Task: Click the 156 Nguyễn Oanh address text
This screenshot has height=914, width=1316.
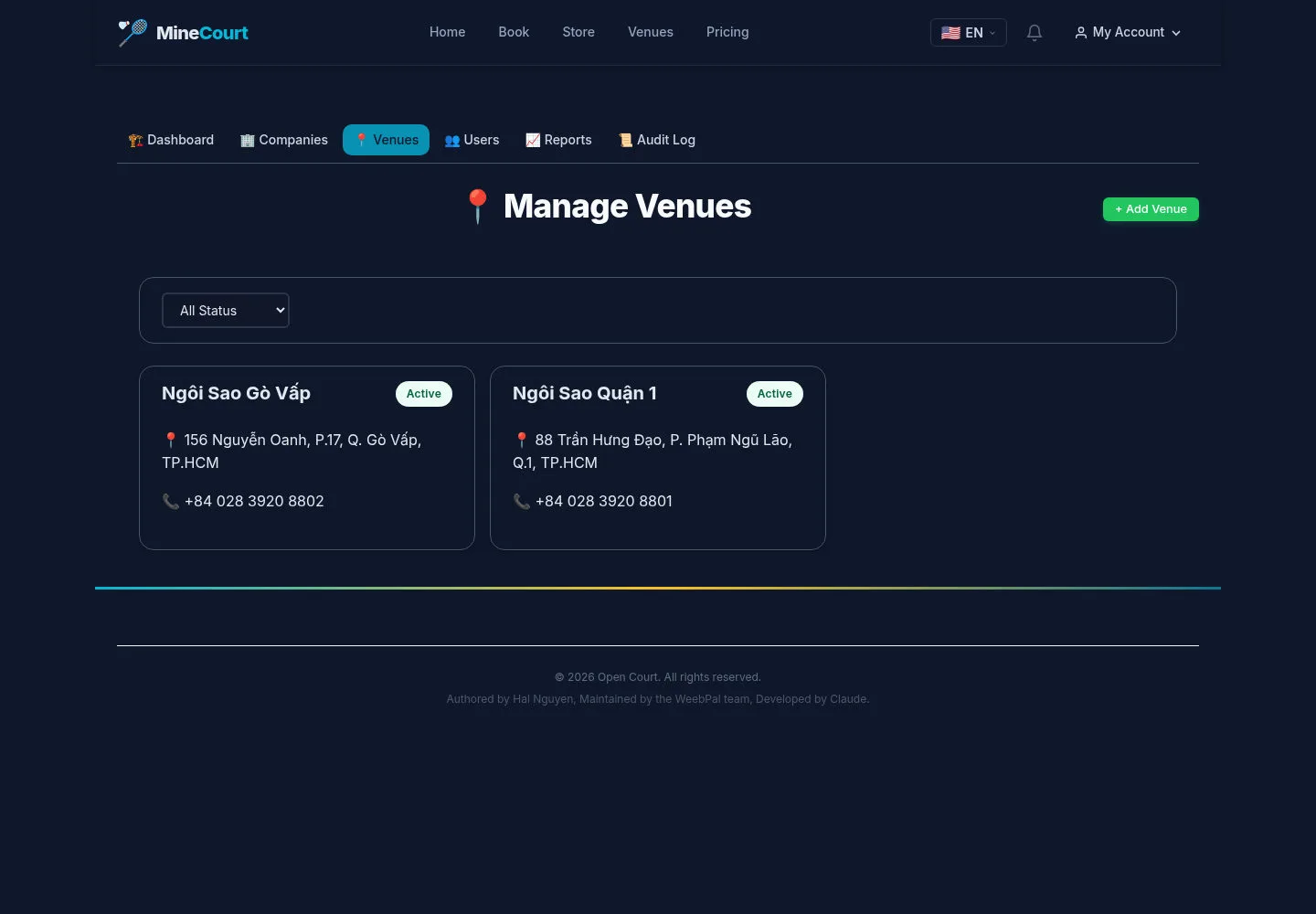Action: click(292, 452)
